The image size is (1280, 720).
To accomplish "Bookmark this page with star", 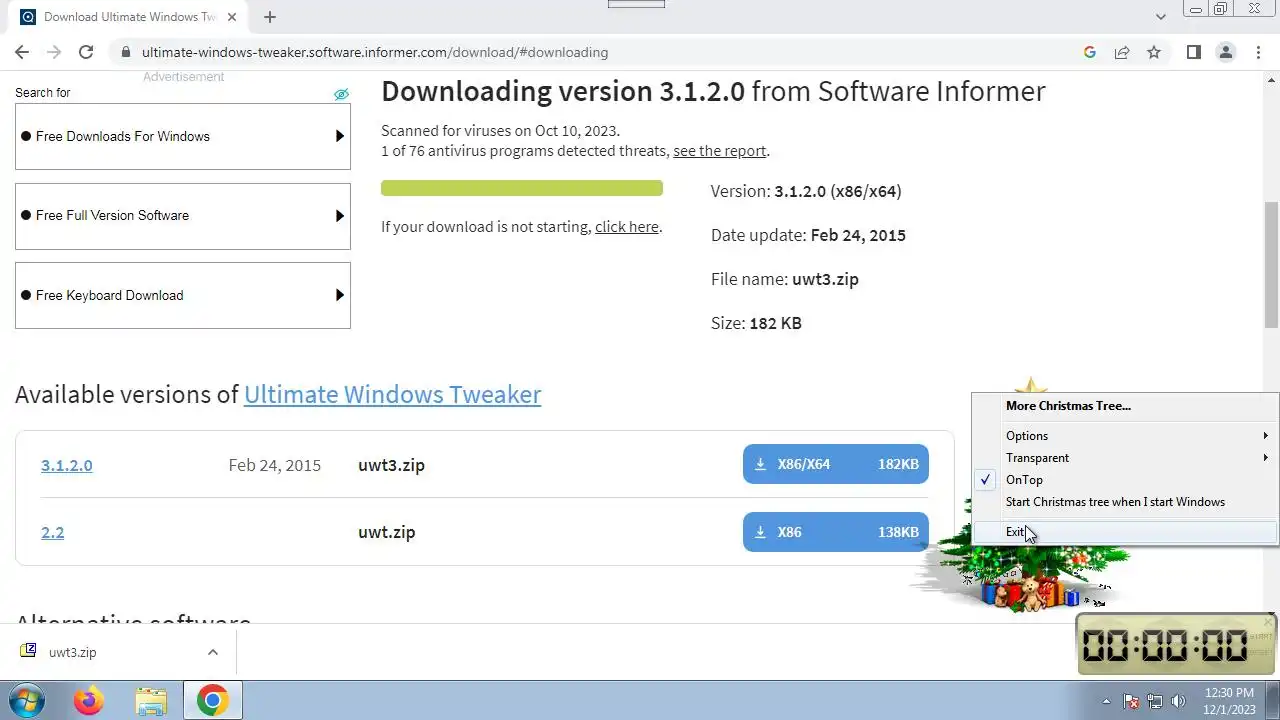I will [1154, 52].
